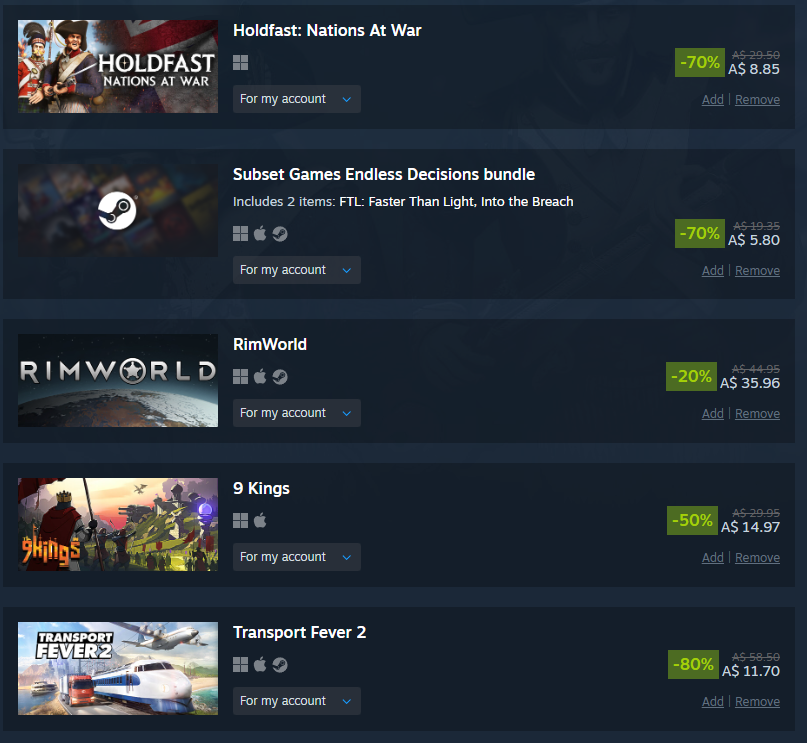Remove RimWorld from the cart
Screen dimensions: 807x743
[x=757, y=414]
